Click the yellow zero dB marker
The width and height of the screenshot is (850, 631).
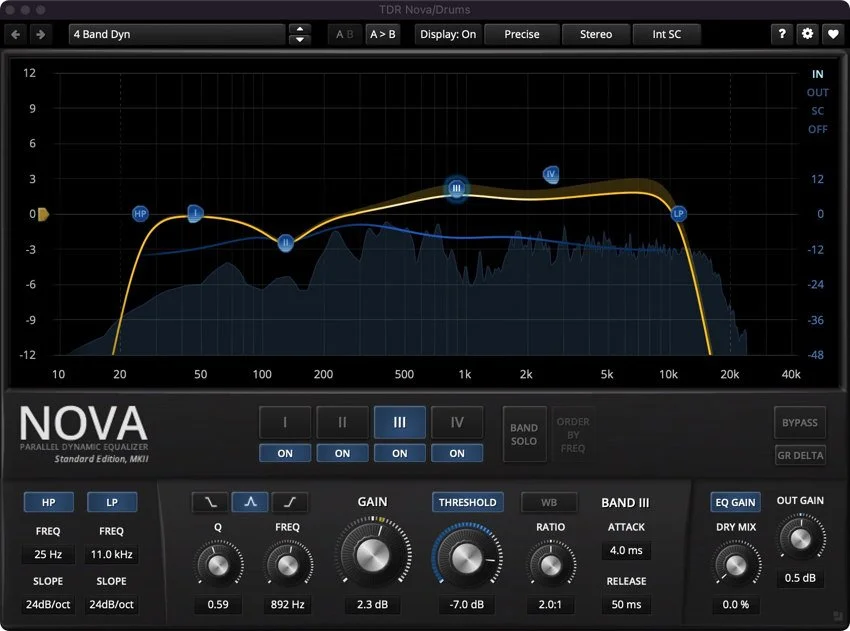click(43, 214)
